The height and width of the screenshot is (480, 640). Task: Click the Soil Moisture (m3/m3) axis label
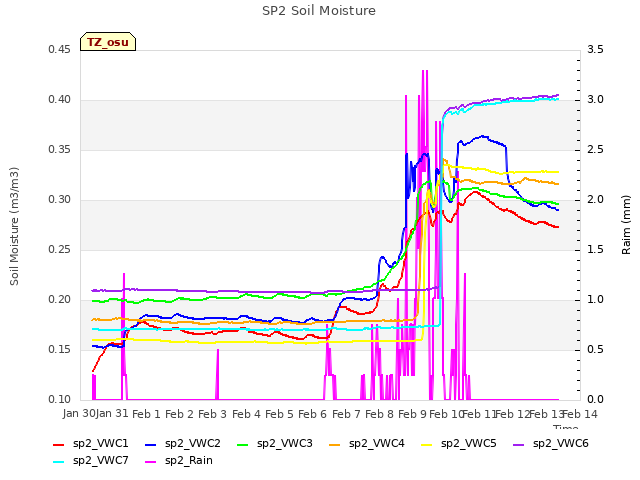(x=14, y=226)
